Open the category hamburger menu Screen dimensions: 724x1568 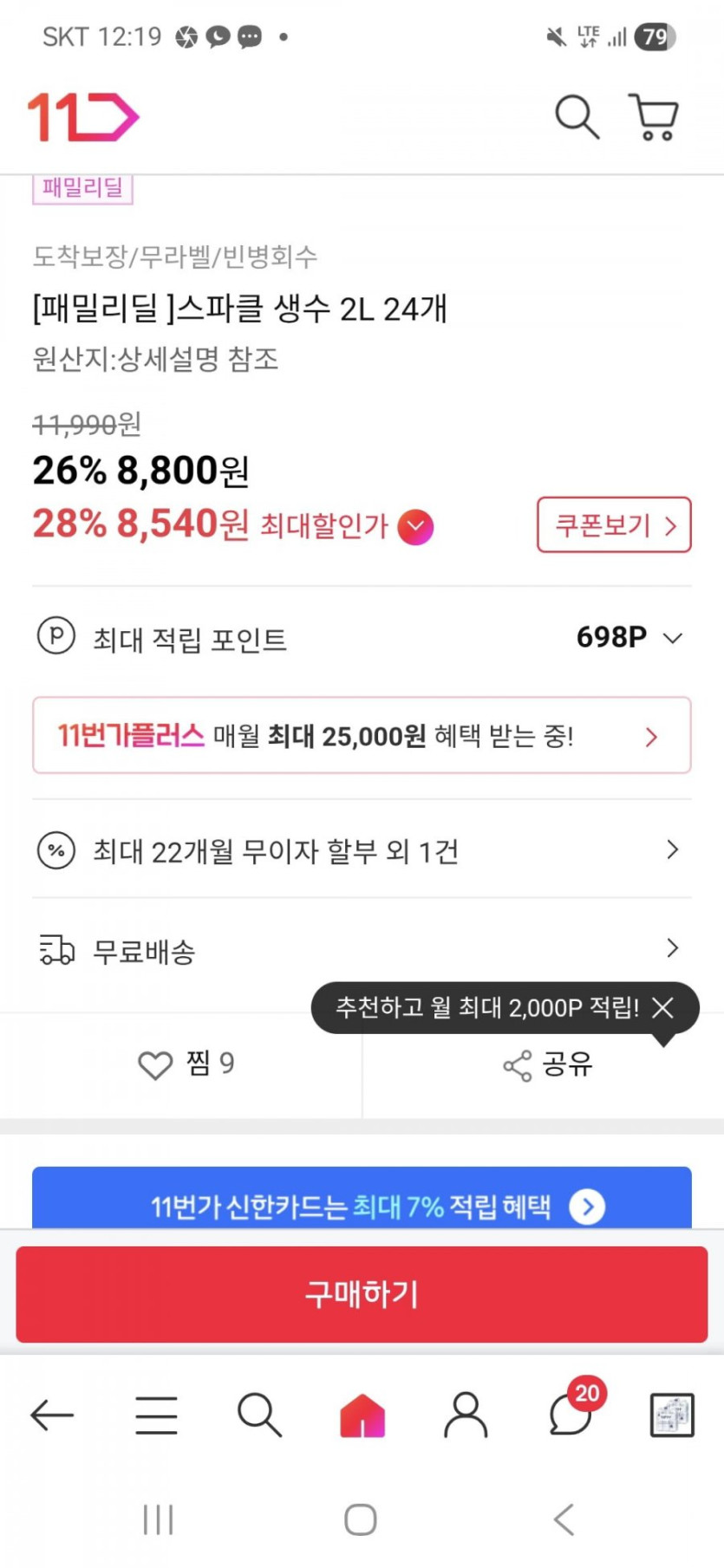(156, 1415)
